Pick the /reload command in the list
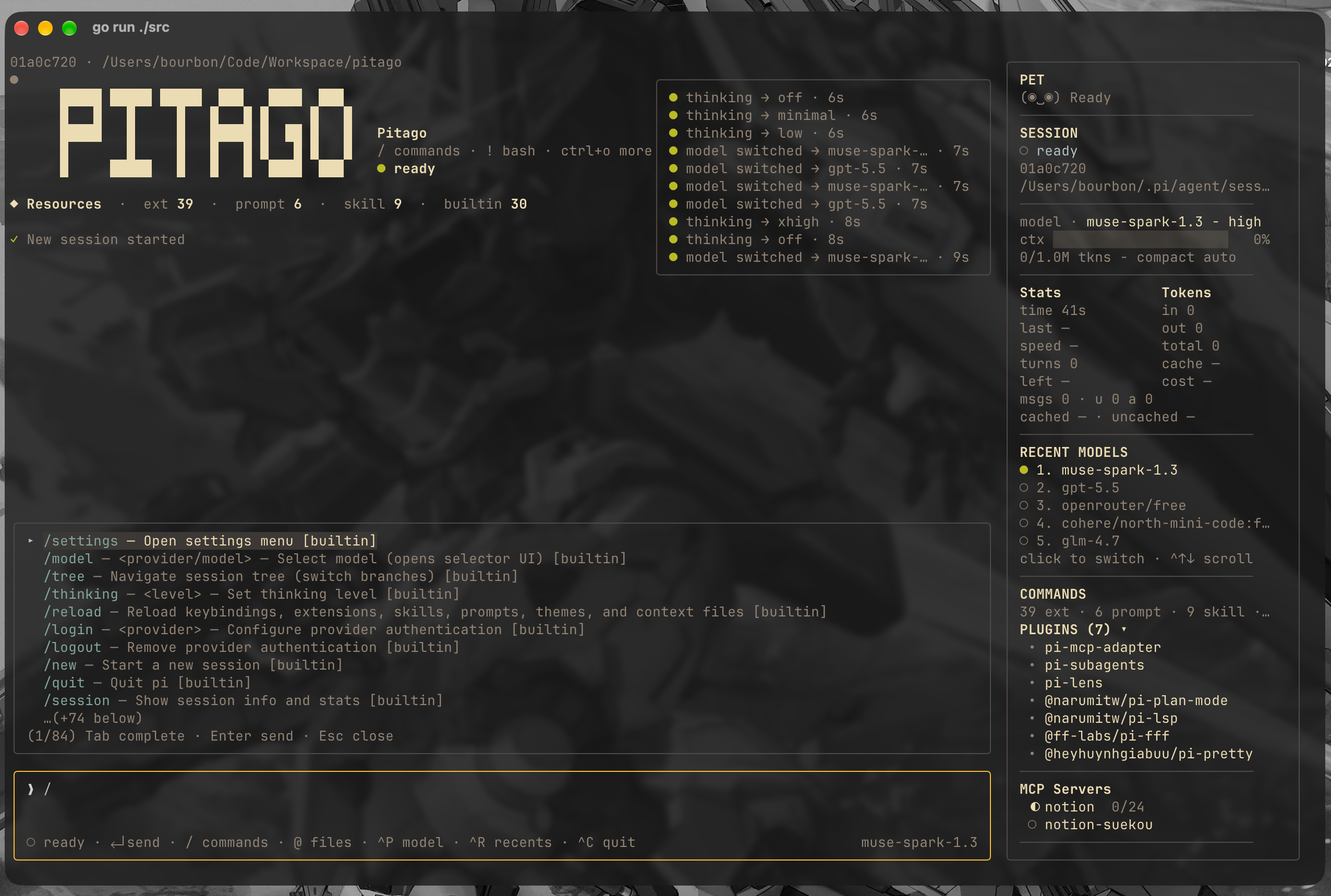This screenshot has height=896, width=1331. click(435, 611)
